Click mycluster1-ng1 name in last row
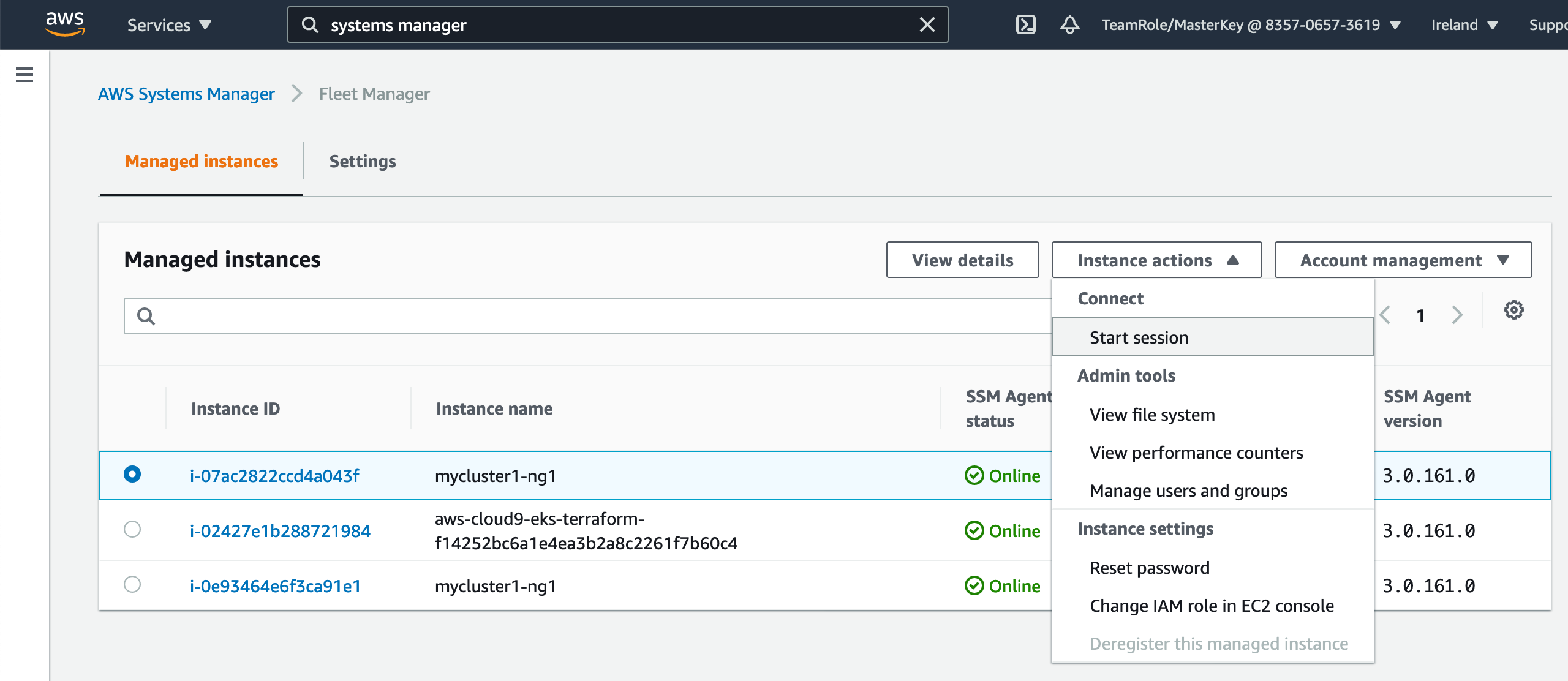Image resolution: width=1568 pixels, height=681 pixels. click(x=496, y=585)
